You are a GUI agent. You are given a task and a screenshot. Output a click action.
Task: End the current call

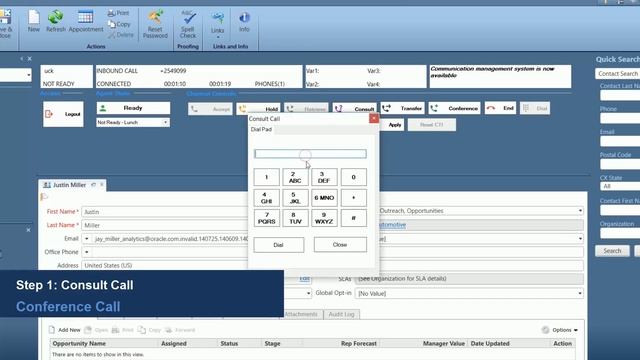pyautogui.click(x=500, y=108)
